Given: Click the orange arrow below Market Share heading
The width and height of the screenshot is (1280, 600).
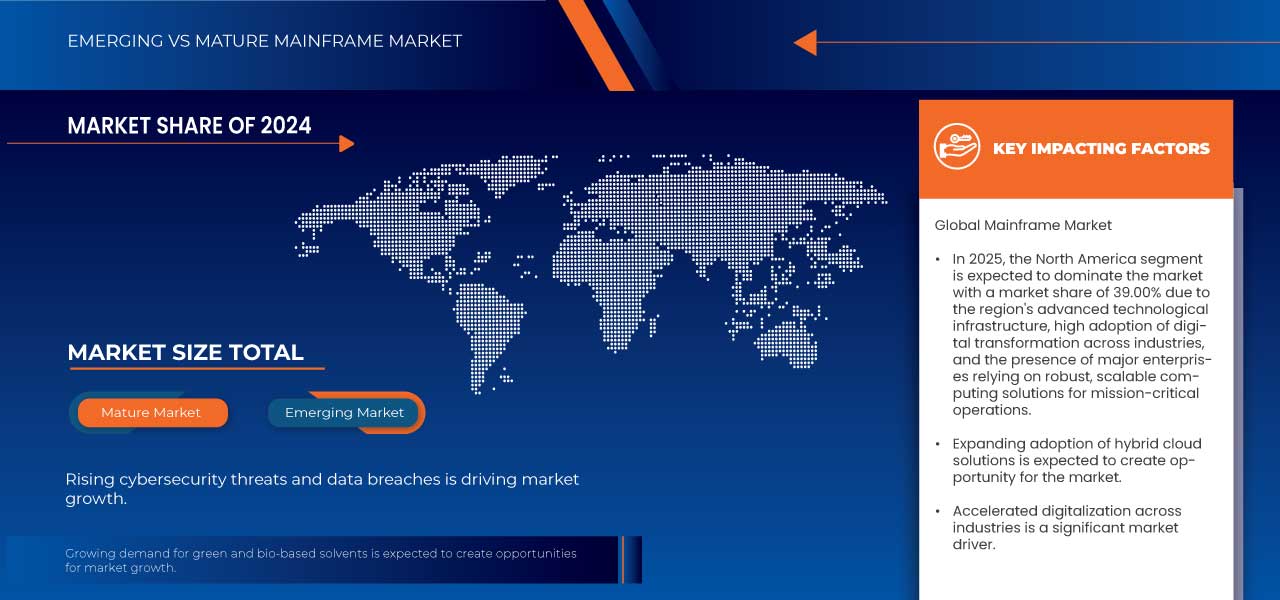Looking at the screenshot, I should [x=346, y=144].
